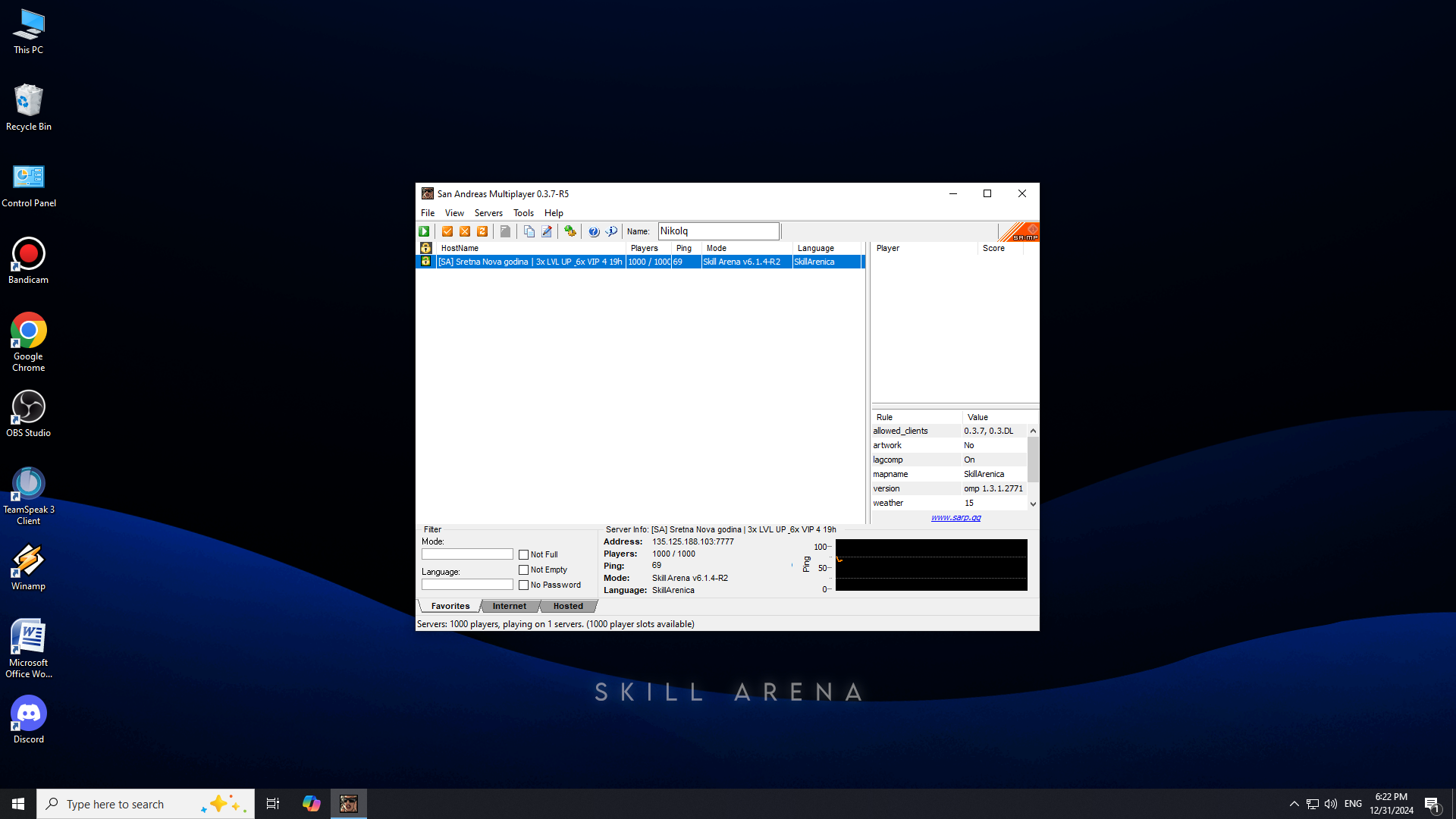The width and height of the screenshot is (1456, 819).
Task: Select the Microsoft Office Word desktop icon
Action: 29,648
